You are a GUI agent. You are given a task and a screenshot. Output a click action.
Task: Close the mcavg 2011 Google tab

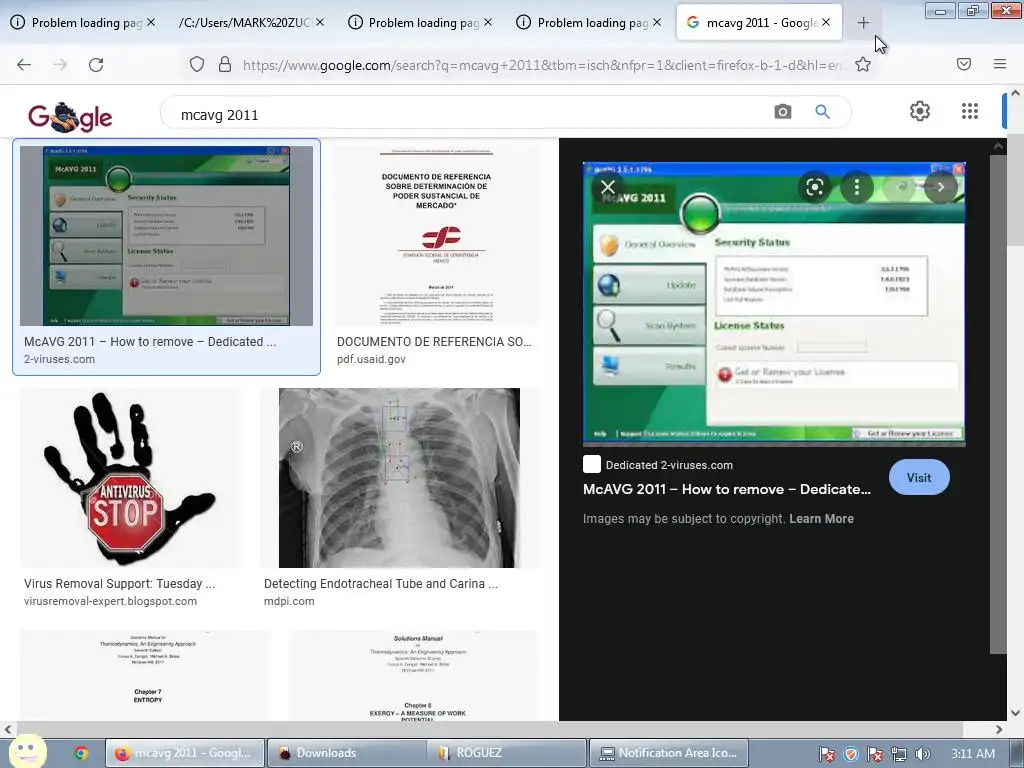pos(826,22)
